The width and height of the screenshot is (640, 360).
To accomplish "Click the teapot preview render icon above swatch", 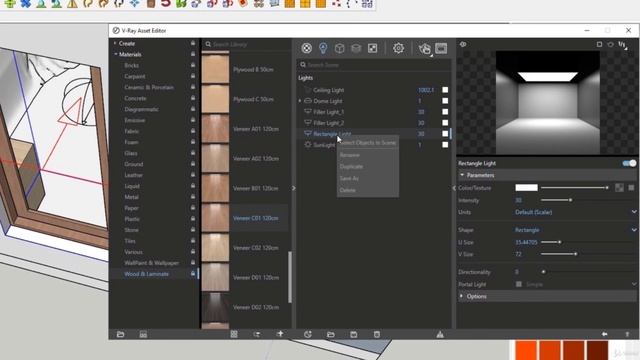I will 611,44.
